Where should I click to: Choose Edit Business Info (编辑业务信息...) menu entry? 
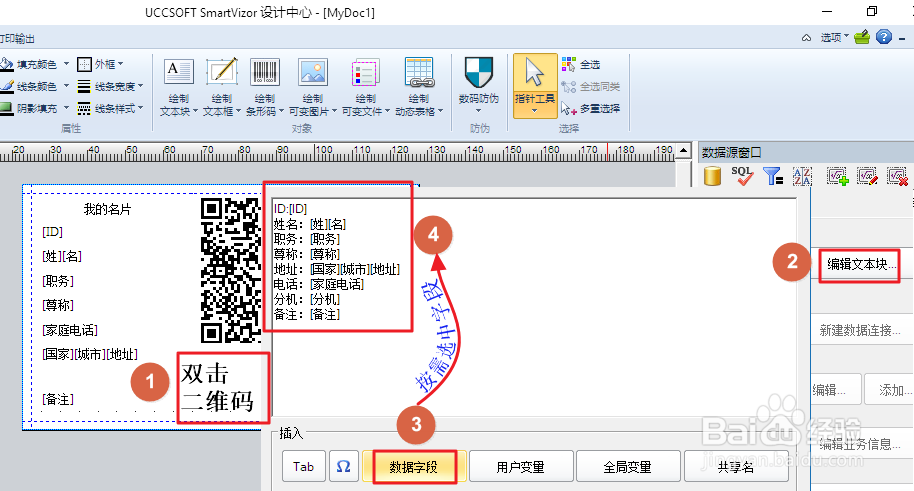(860, 445)
